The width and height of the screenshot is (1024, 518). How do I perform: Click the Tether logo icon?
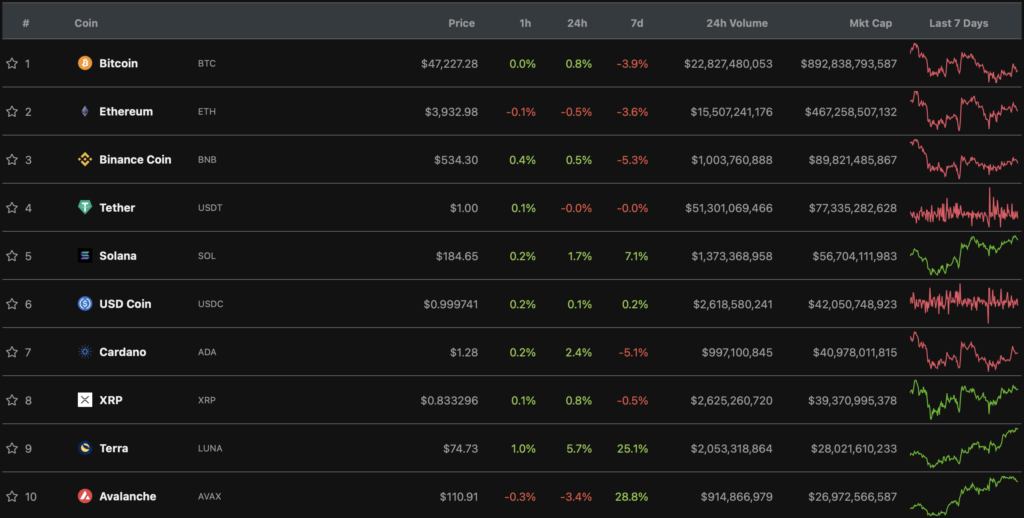[85, 207]
